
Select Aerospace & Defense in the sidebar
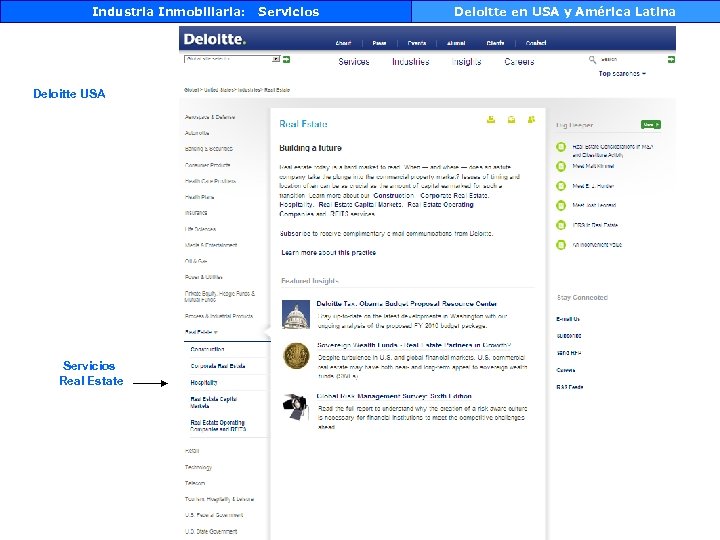(210, 117)
